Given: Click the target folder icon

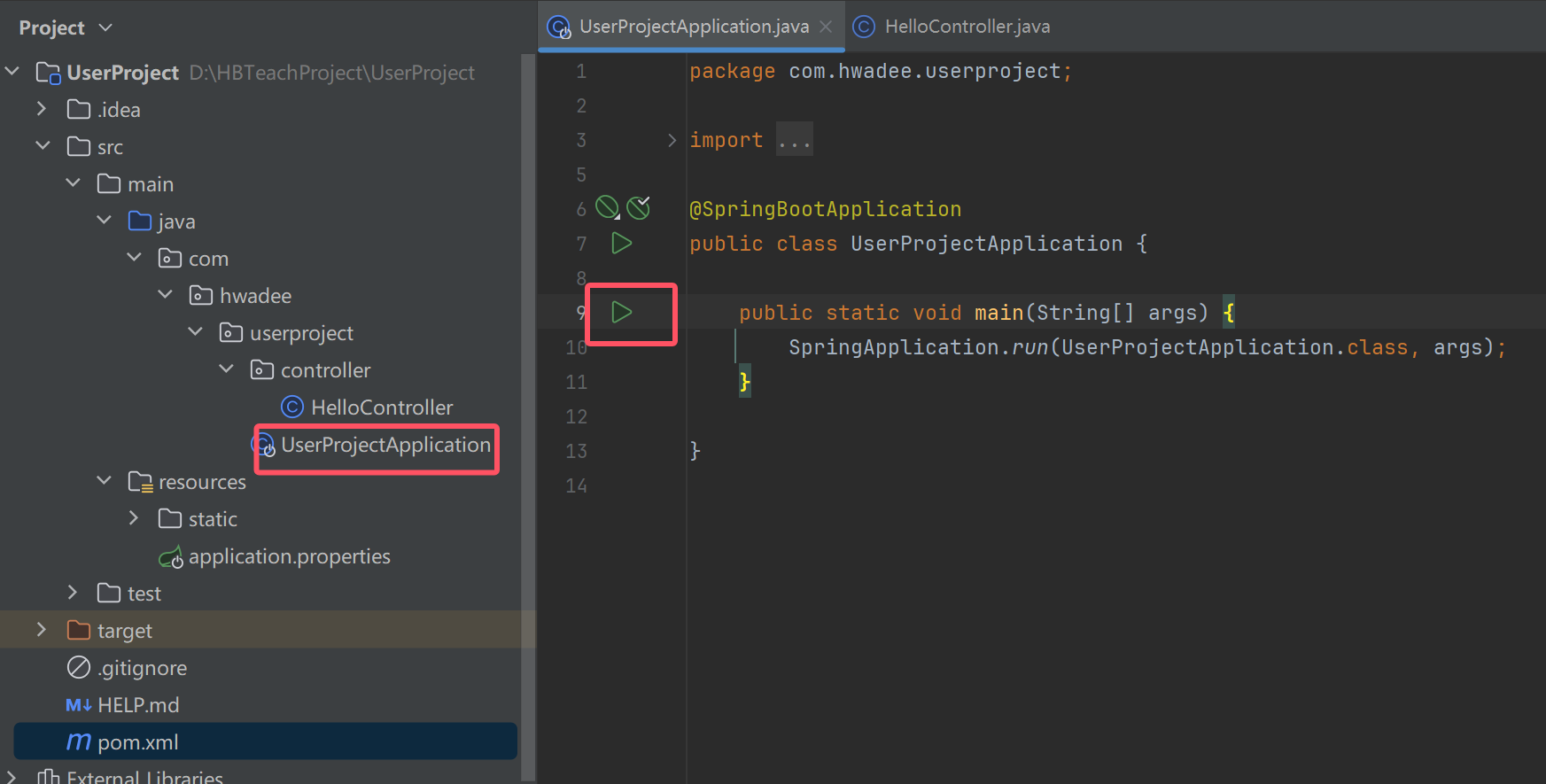Looking at the screenshot, I should click(x=79, y=630).
